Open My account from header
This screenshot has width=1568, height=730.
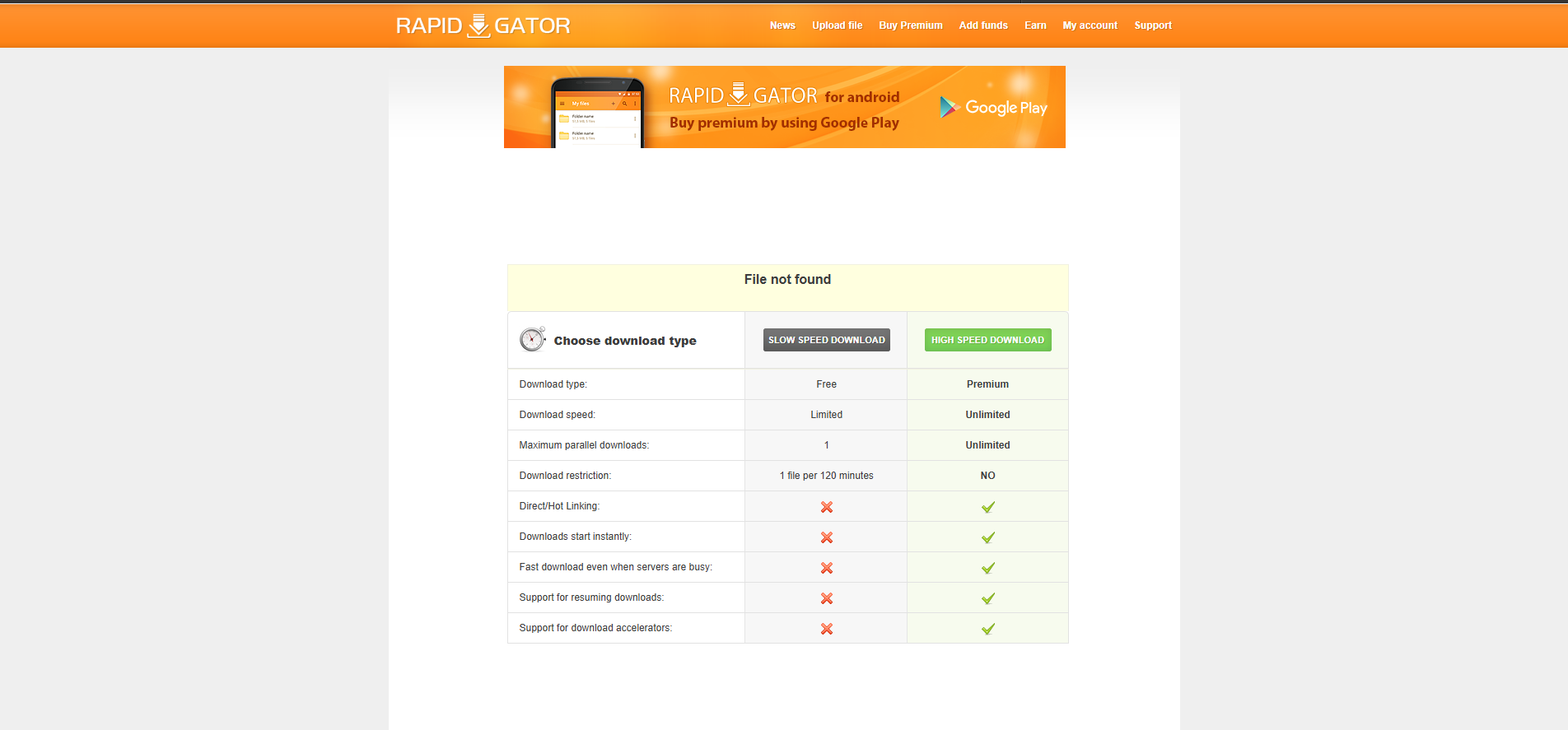coord(1090,26)
